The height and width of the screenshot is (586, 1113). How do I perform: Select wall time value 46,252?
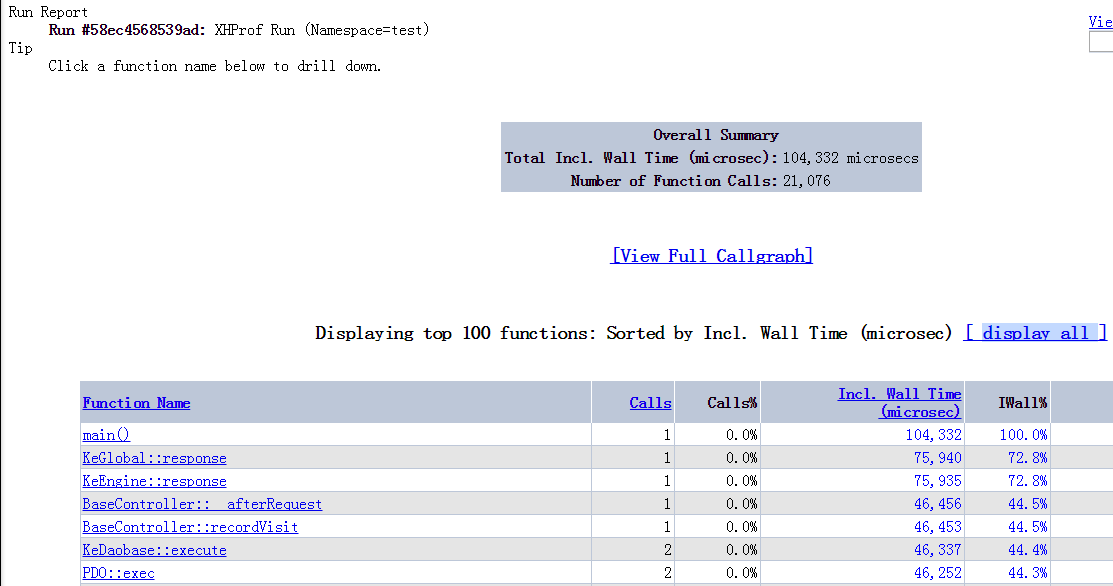pyautogui.click(x=938, y=573)
